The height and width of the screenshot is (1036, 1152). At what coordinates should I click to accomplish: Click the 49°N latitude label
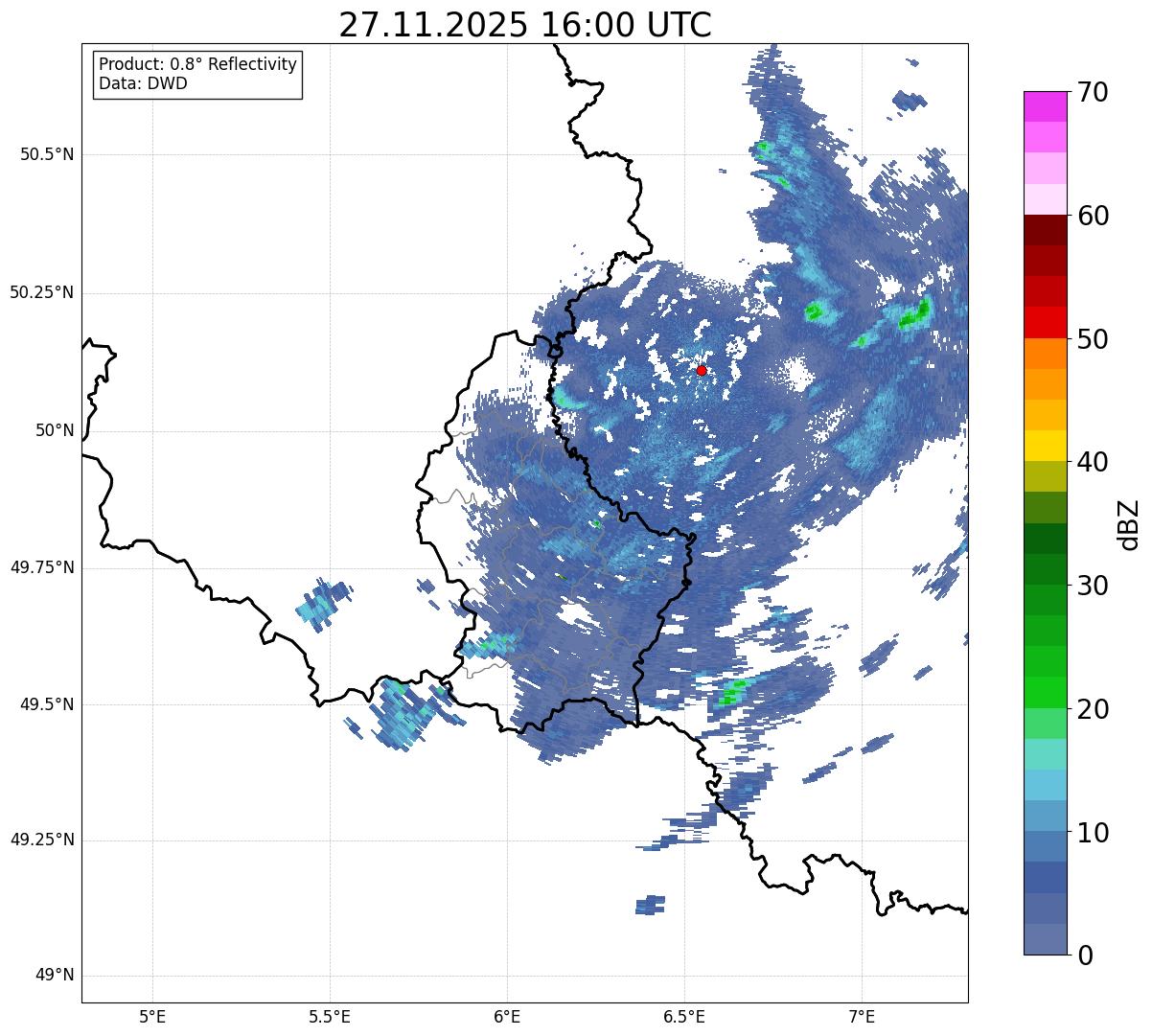point(55,976)
